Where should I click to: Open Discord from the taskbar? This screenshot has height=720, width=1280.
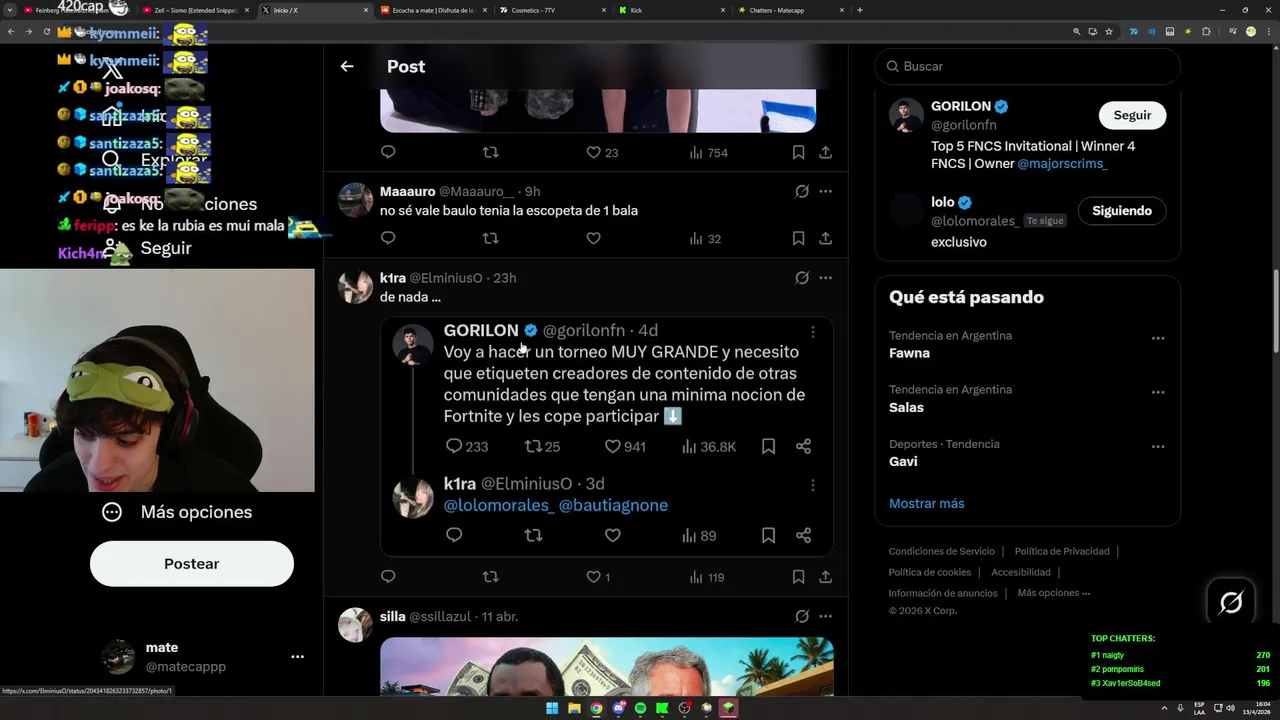pyautogui.click(x=618, y=708)
